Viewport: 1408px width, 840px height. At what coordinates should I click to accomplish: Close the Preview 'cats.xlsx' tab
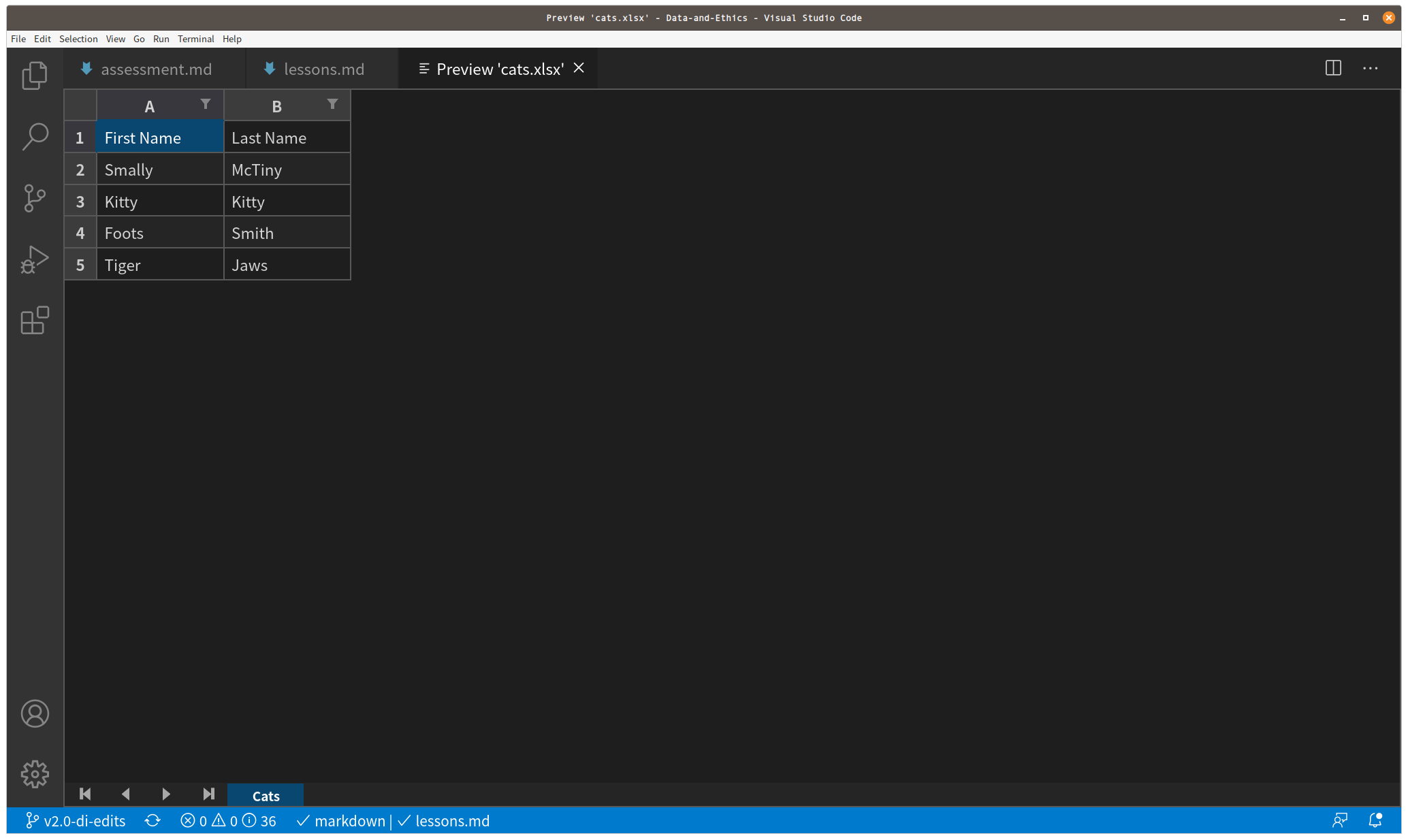(x=579, y=68)
